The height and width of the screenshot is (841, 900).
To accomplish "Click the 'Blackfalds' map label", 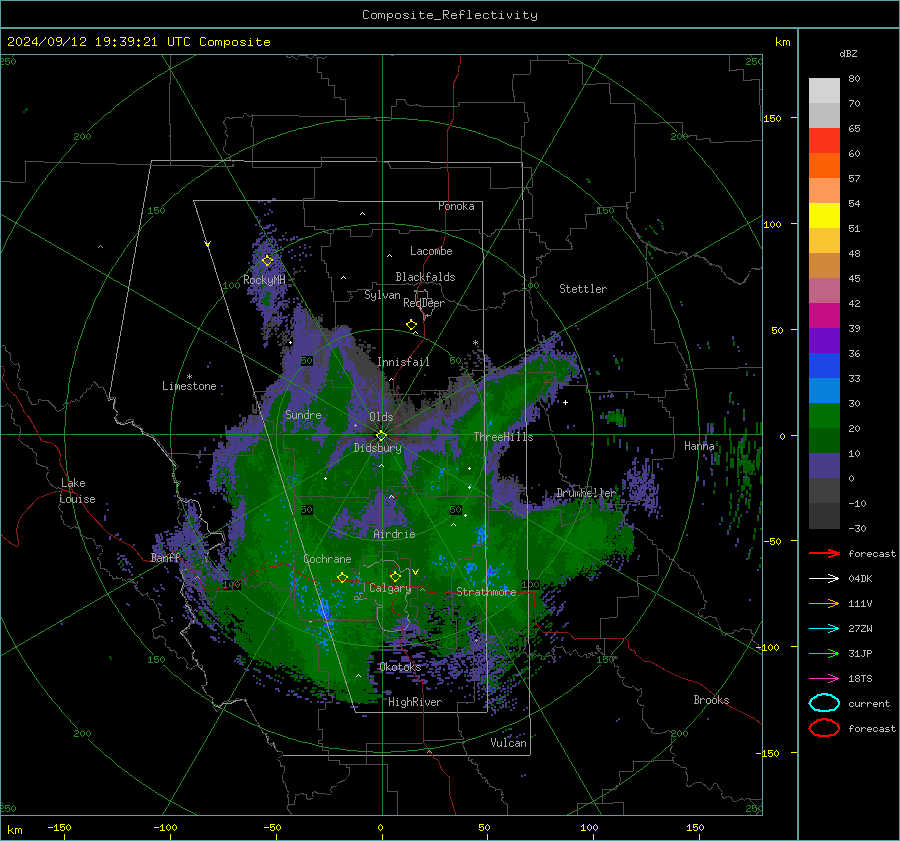I will point(425,277).
